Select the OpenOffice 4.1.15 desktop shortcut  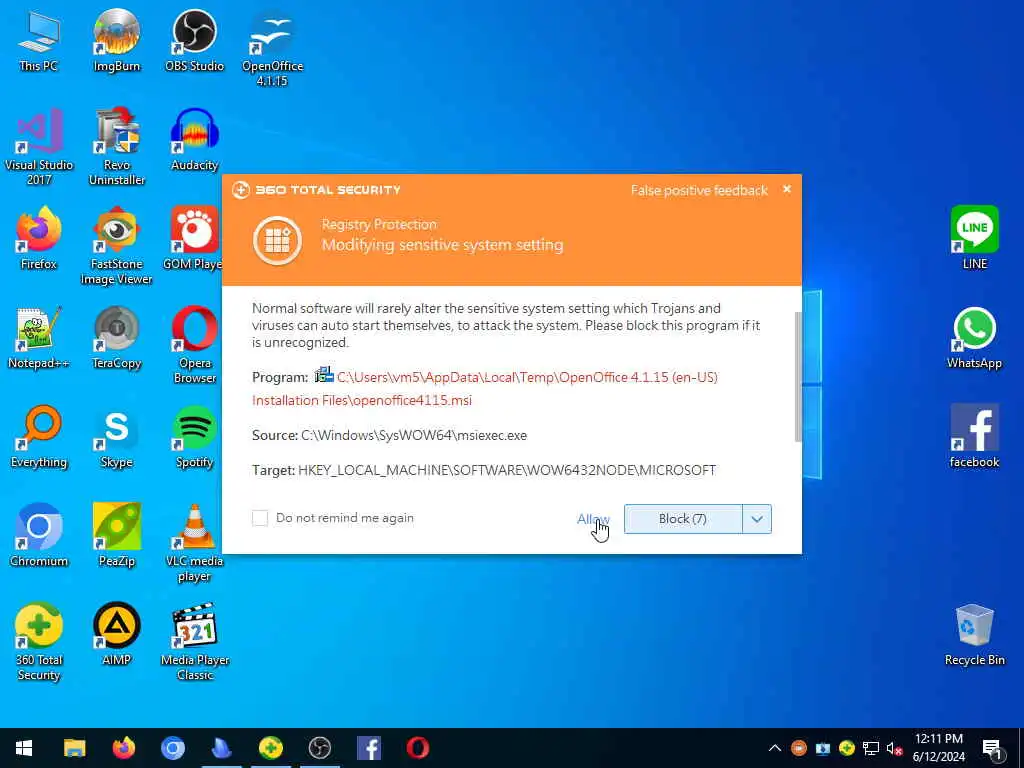tap(272, 48)
